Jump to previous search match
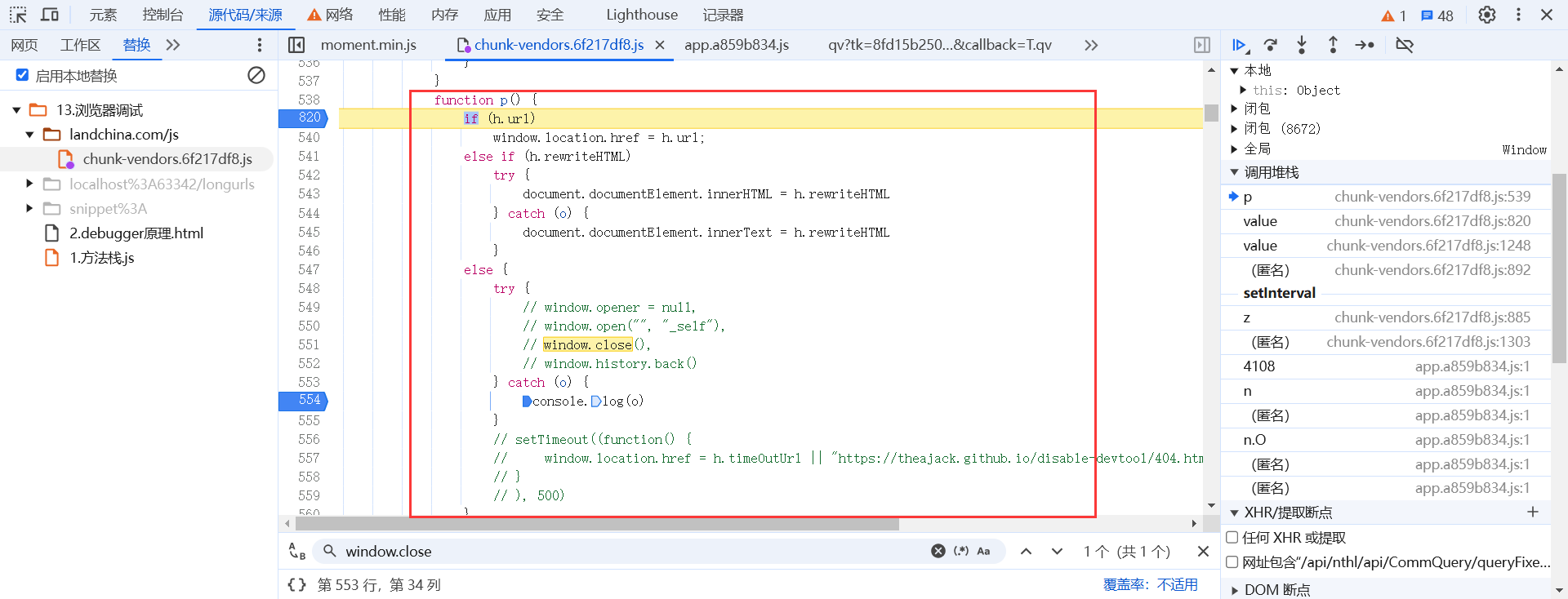The height and width of the screenshot is (599, 1568). point(1027,552)
